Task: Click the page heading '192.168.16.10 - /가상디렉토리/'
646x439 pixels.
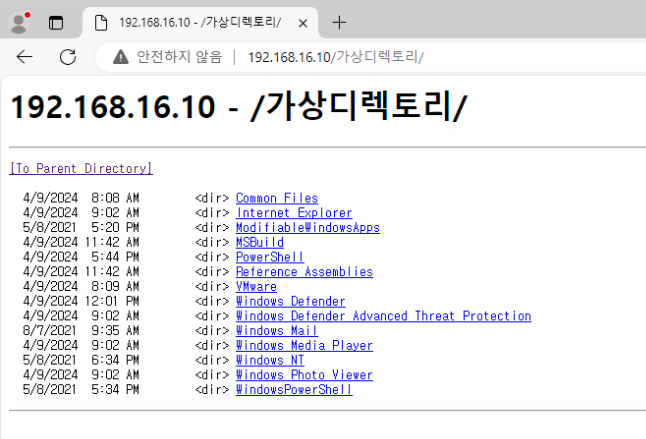Action: pyautogui.click(x=239, y=106)
